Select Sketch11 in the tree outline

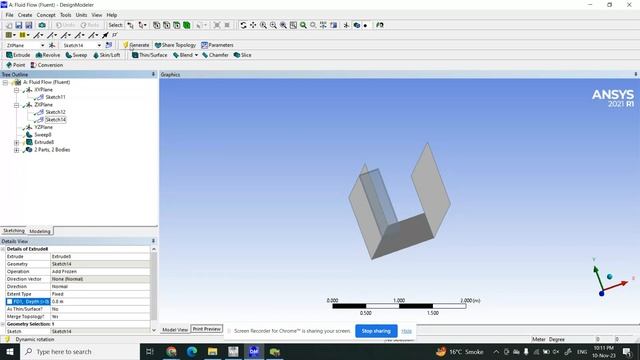coord(56,97)
